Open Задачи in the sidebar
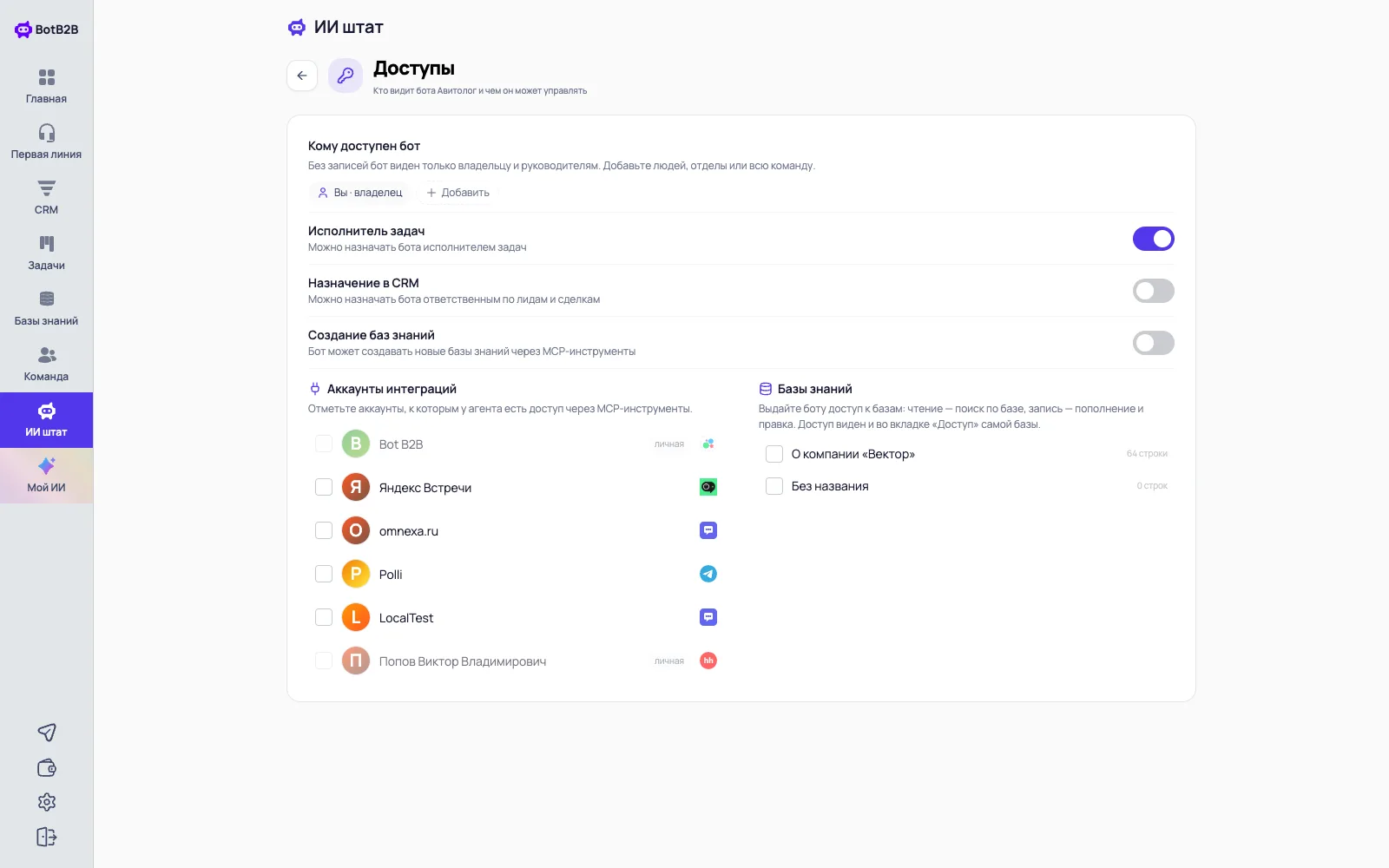Viewport: 1389px width, 868px height. pos(46,253)
